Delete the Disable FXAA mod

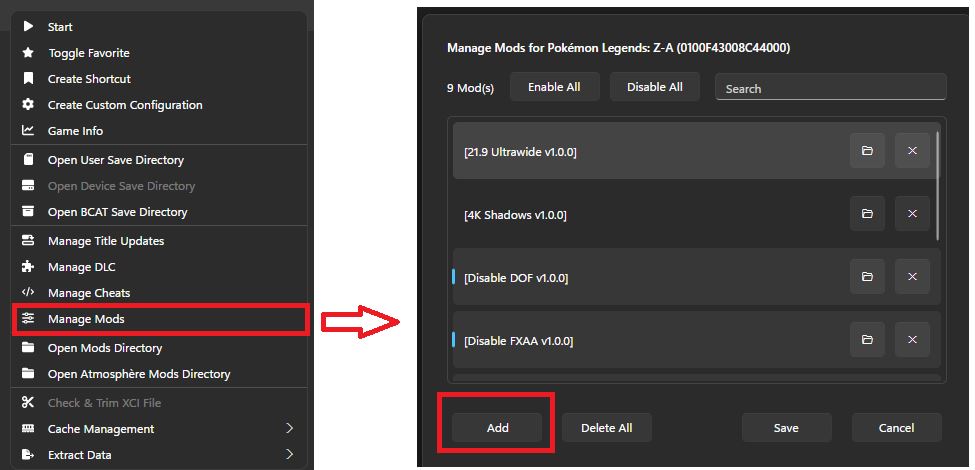click(x=912, y=339)
